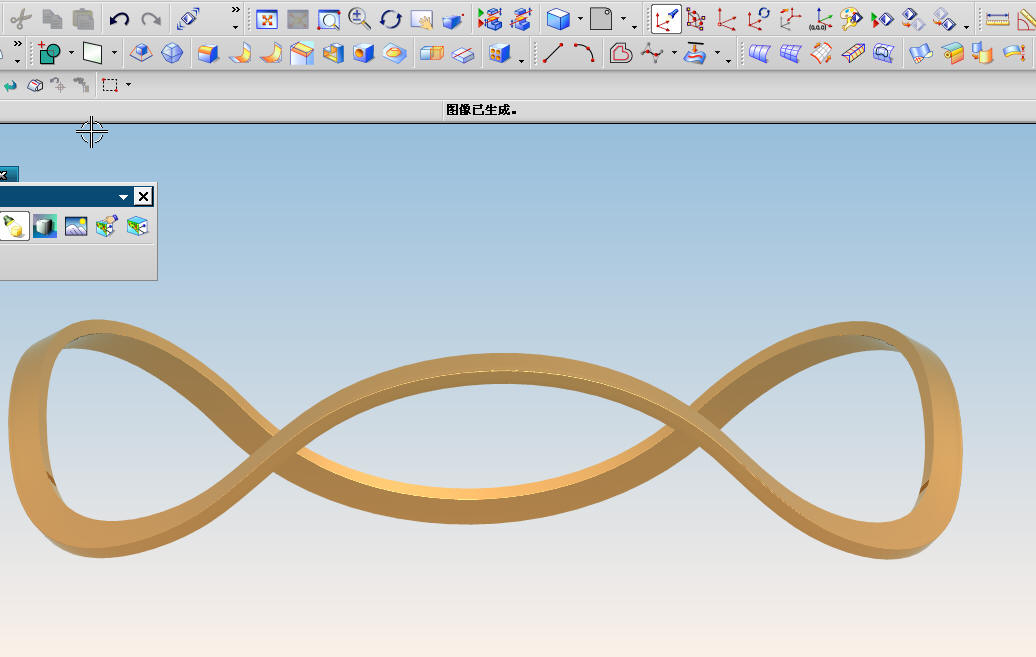Click the color palette paint icon
The image size is (1036, 657).
(x=851, y=19)
